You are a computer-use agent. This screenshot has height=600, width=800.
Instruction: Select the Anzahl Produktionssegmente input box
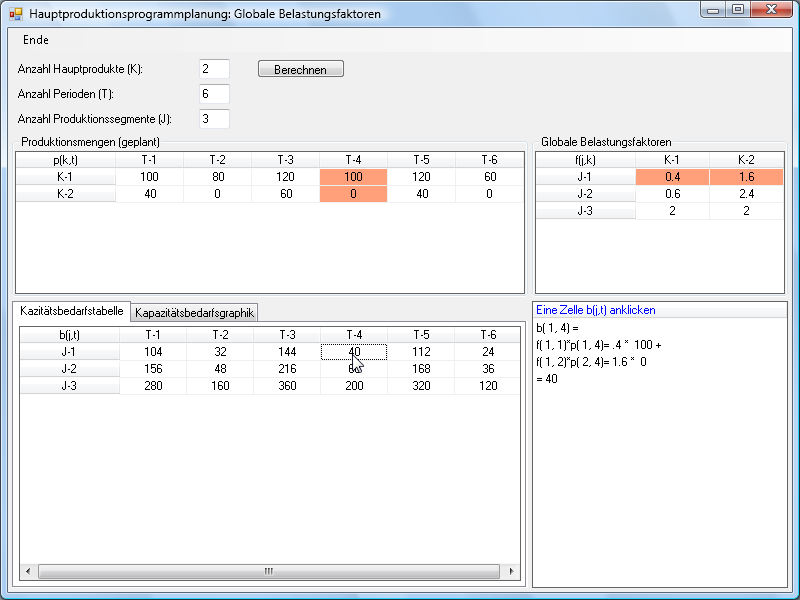214,119
